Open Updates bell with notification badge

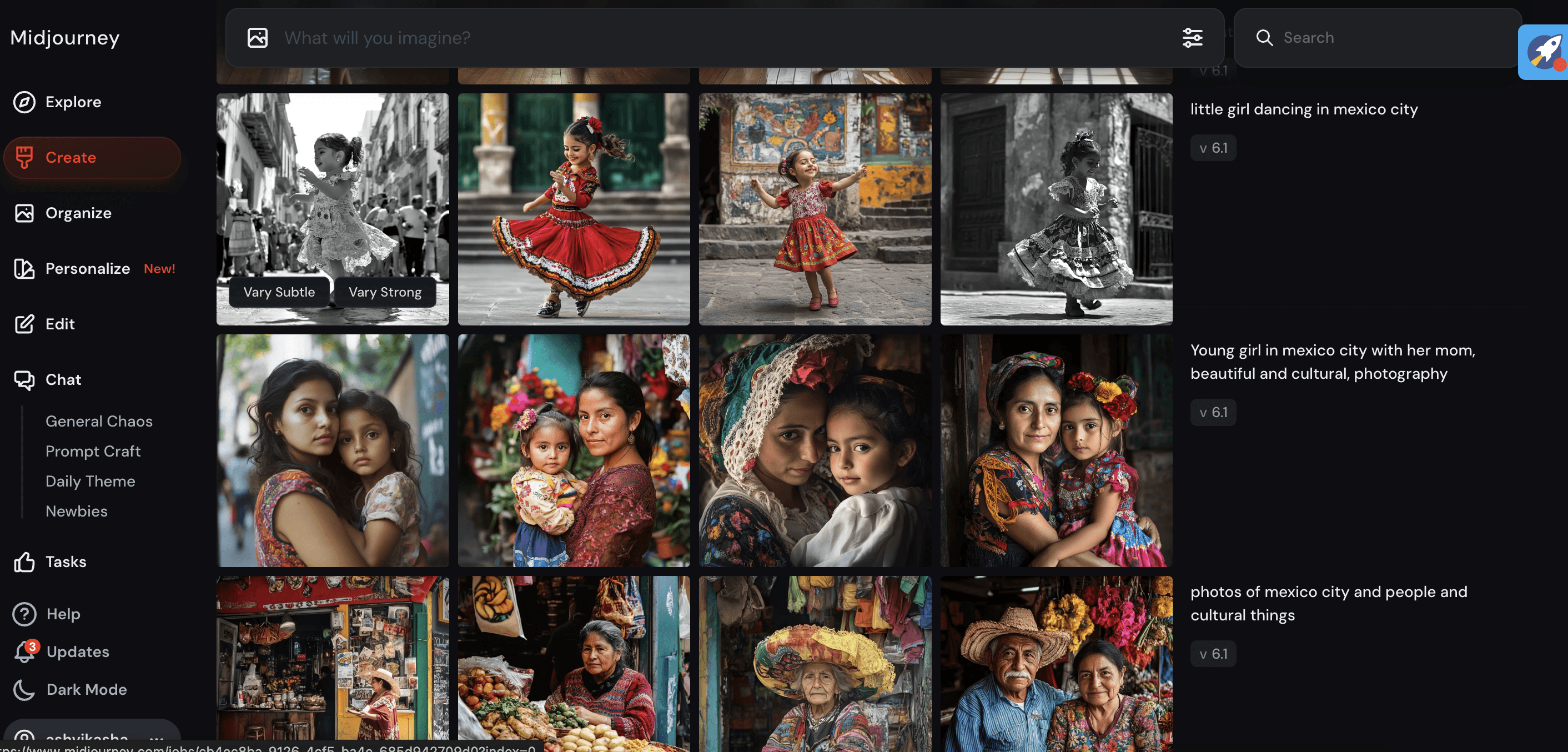[26, 651]
